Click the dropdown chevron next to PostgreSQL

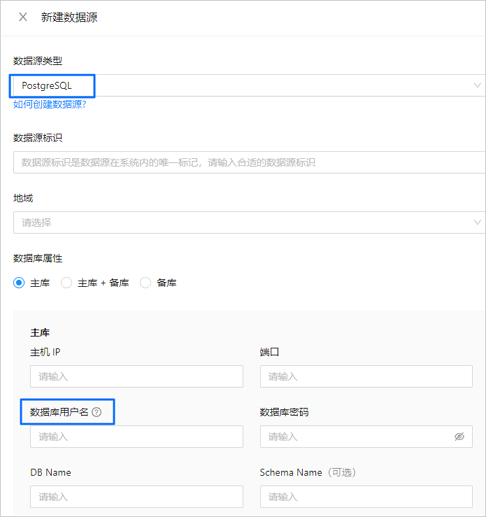click(x=477, y=85)
